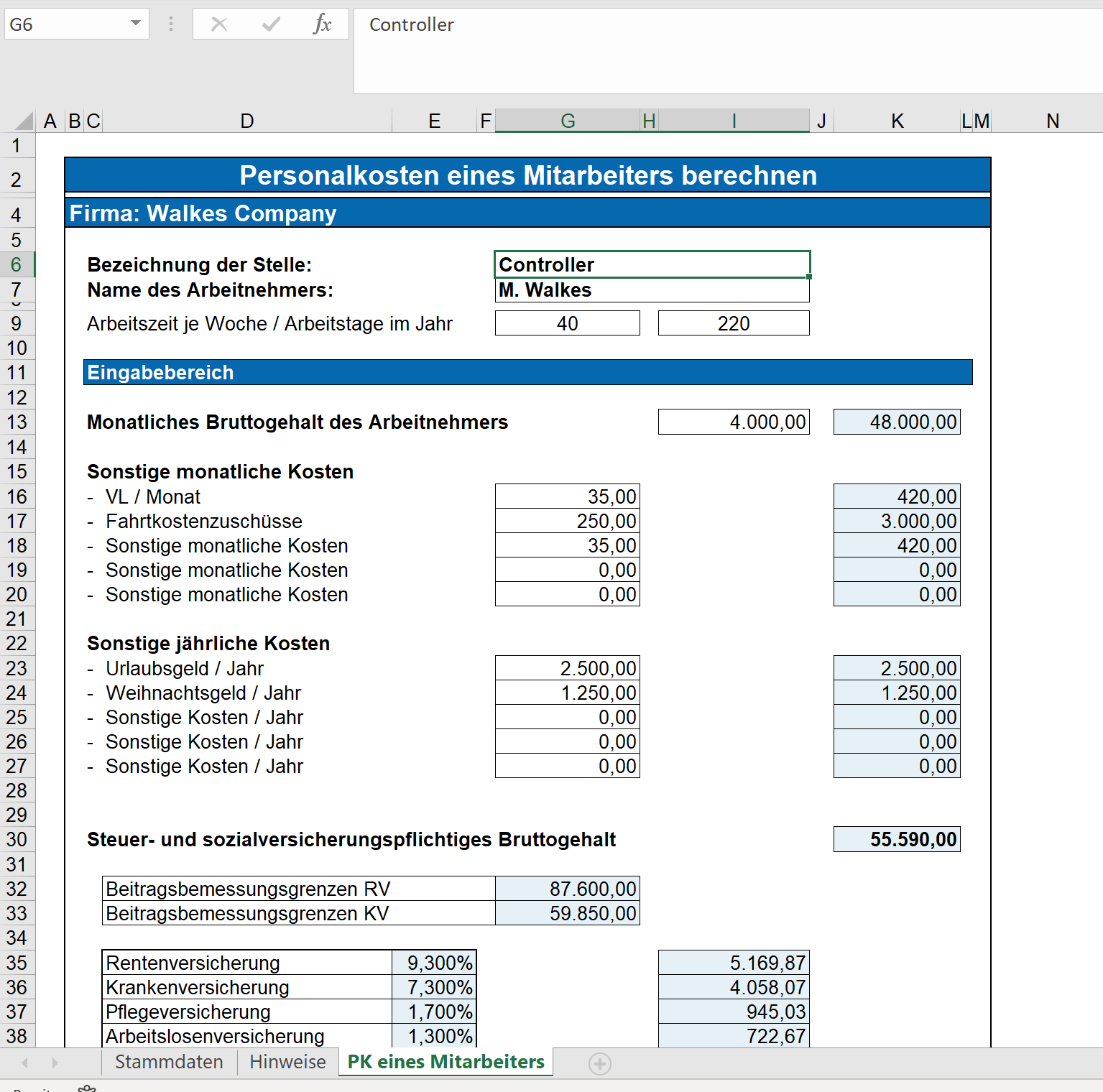This screenshot has width=1103, height=1092.
Task: Click Weihnachtsgeld input cell 1.250,00
Action: pos(568,693)
